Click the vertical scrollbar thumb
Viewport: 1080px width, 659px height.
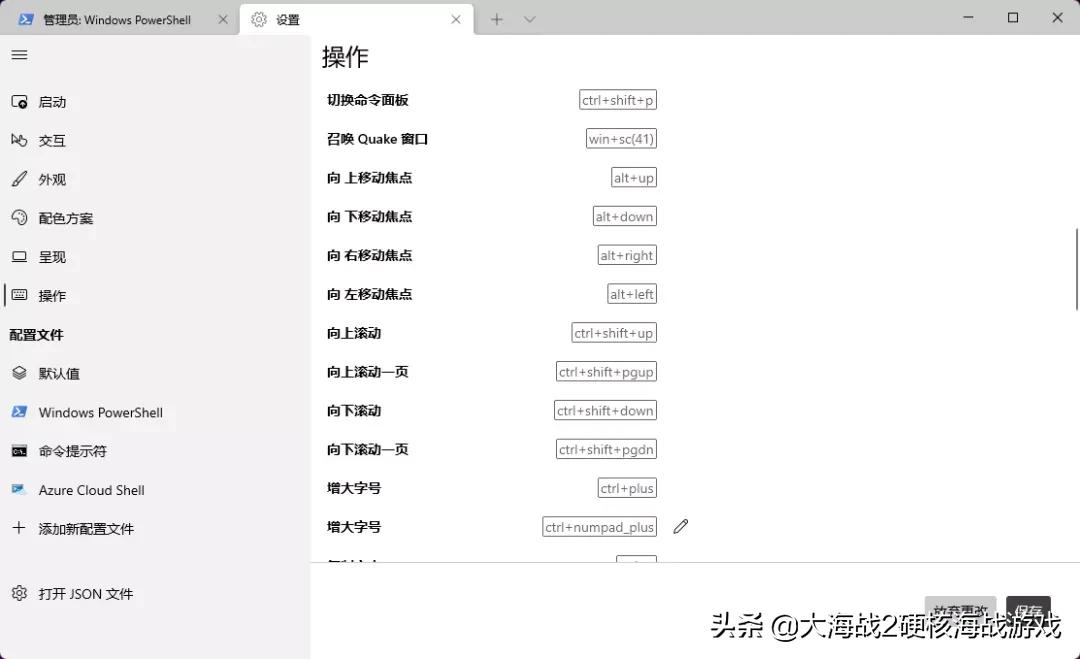[x=1077, y=269]
